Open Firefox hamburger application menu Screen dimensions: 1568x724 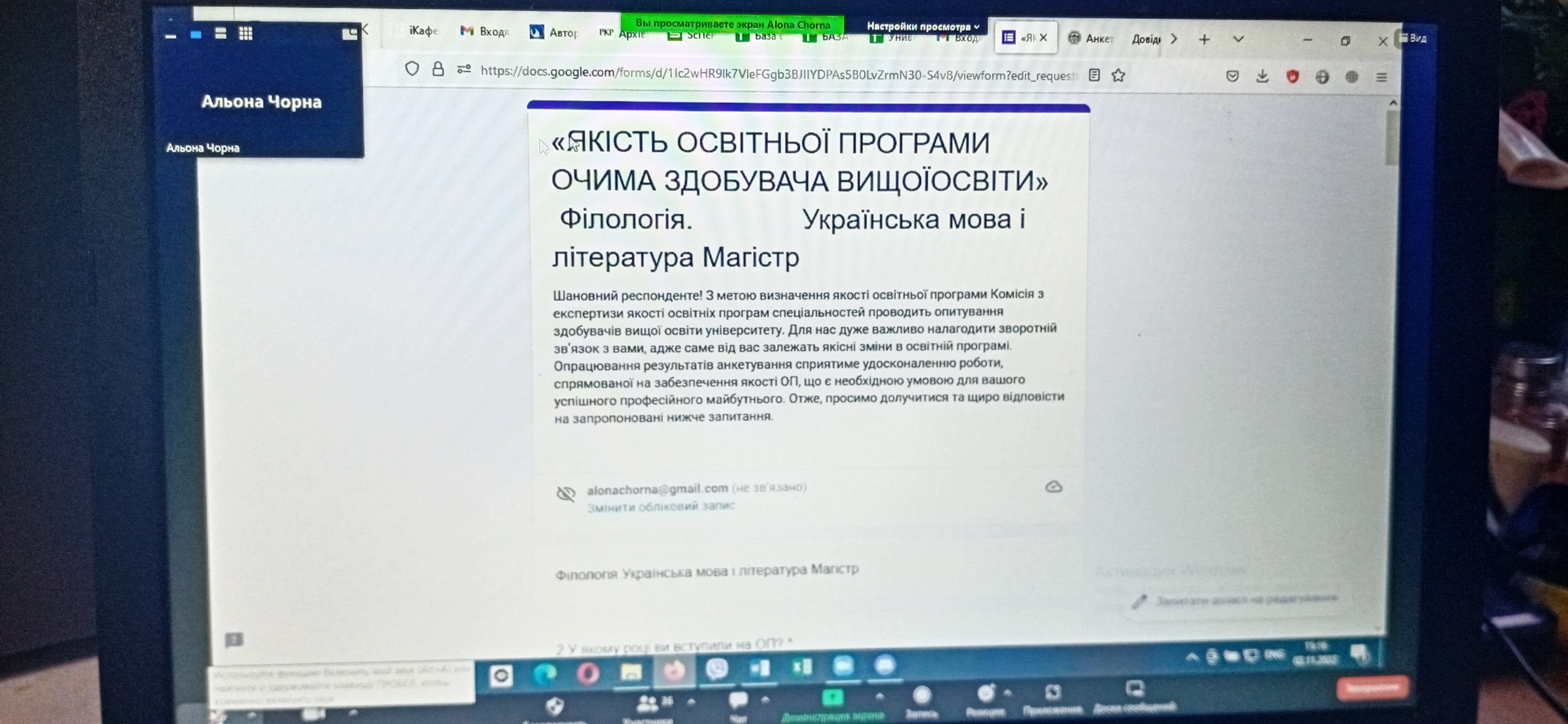[1381, 77]
